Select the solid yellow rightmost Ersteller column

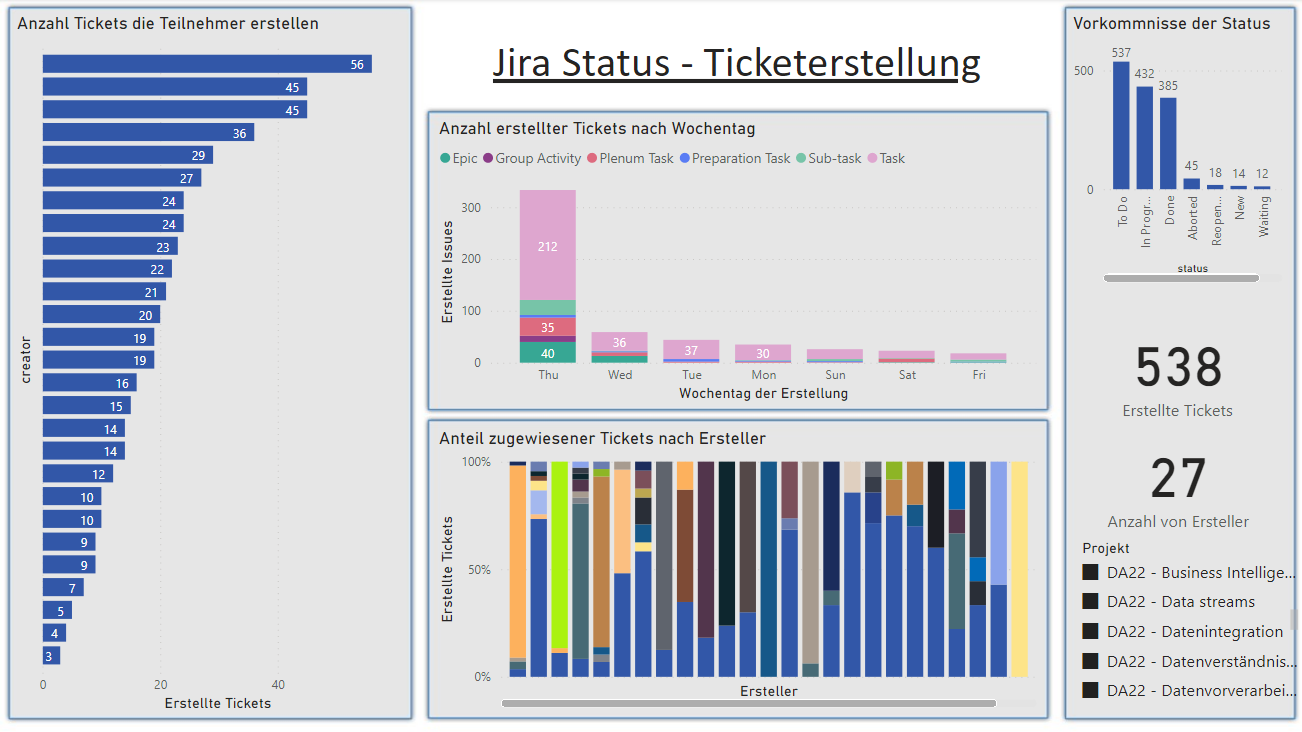pyautogui.click(x=1019, y=569)
